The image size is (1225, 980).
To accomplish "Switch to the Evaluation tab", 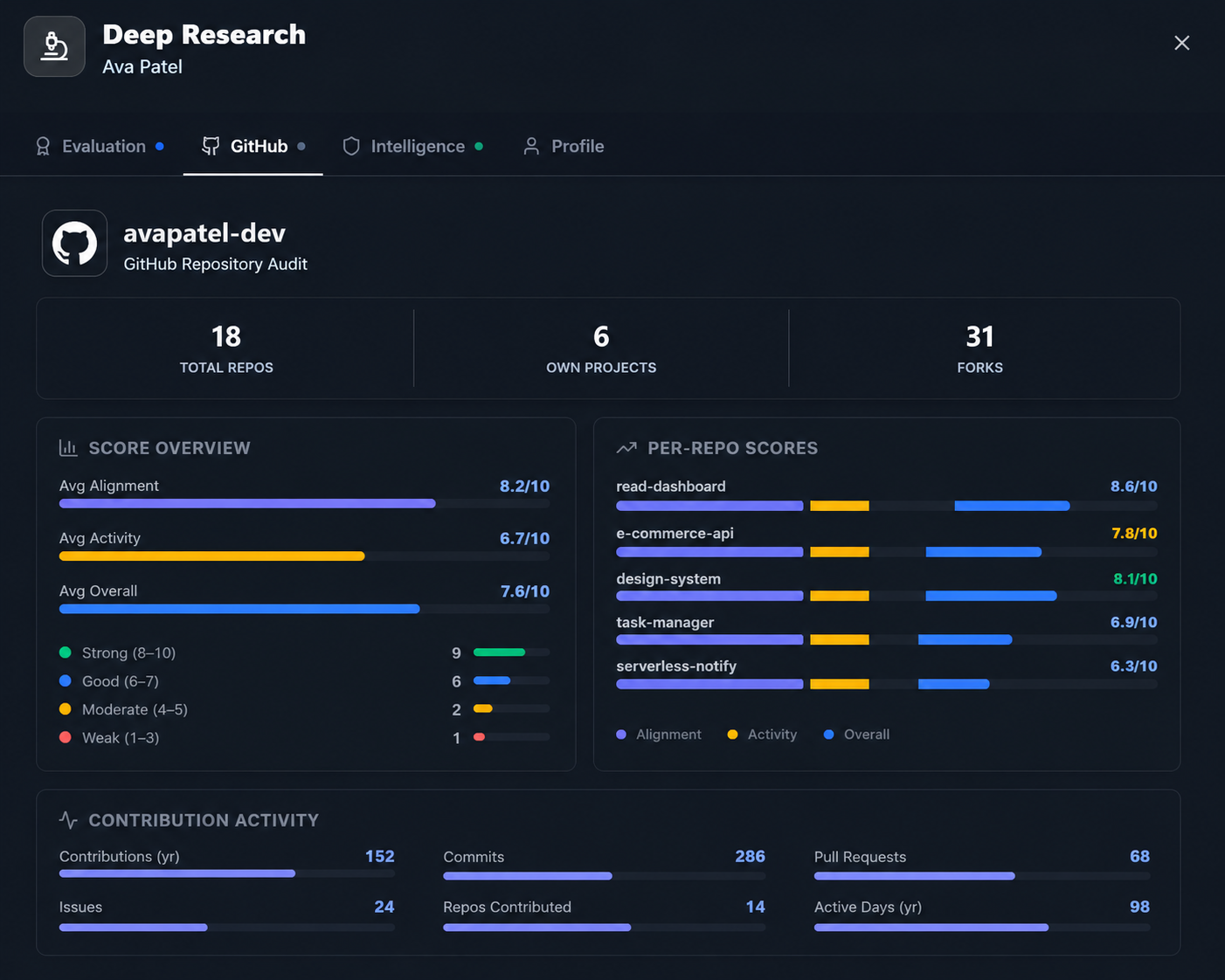I will 99,146.
